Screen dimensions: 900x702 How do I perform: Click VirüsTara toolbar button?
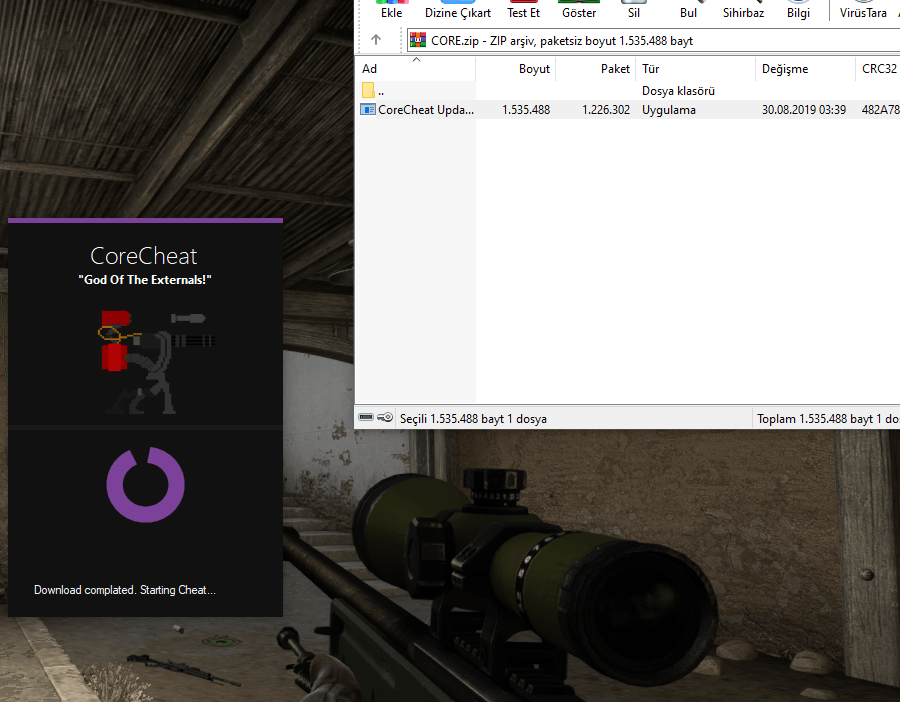[x=863, y=10]
